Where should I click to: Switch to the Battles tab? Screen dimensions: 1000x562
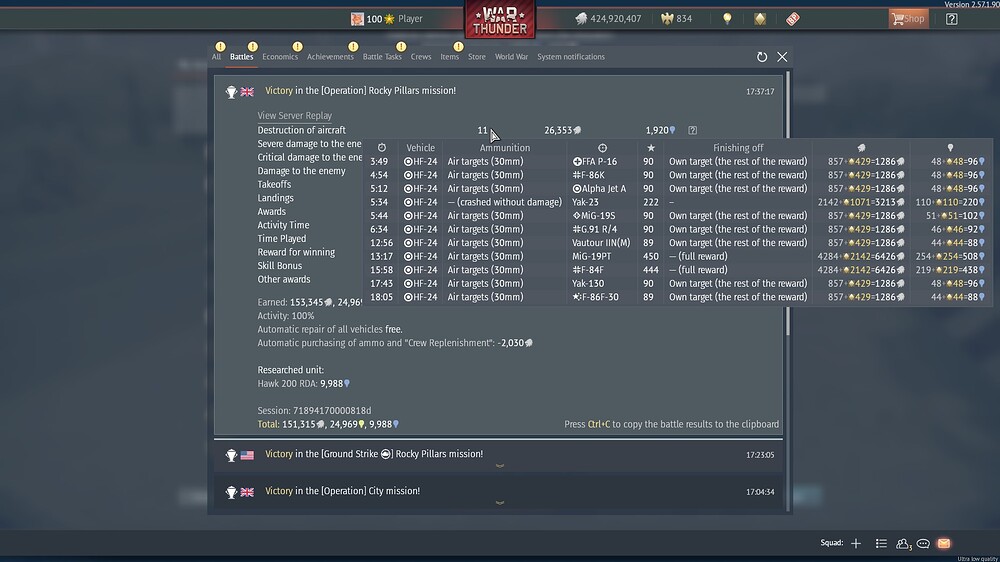(x=242, y=57)
